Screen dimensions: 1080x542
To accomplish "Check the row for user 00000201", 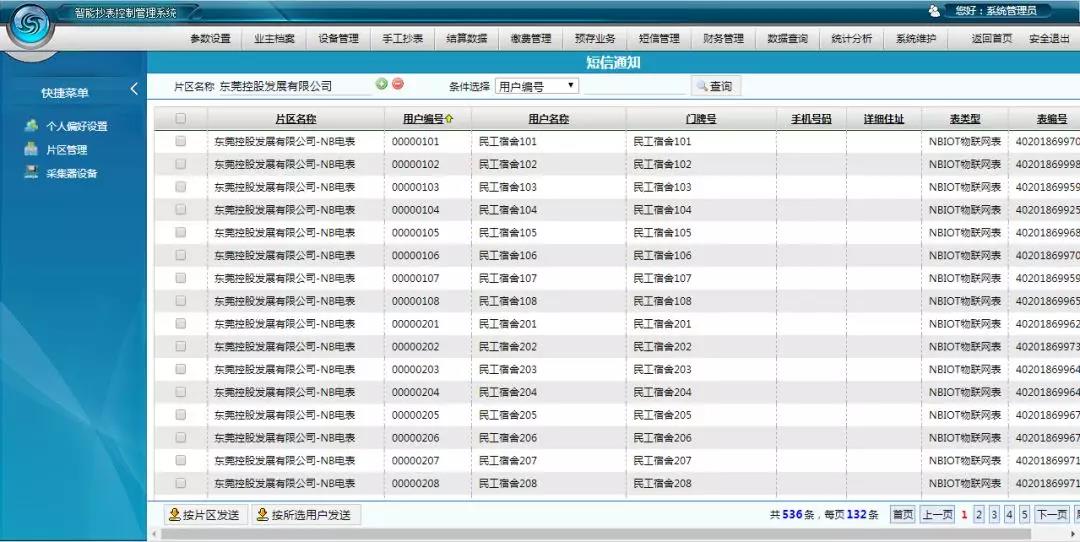I will coord(180,323).
